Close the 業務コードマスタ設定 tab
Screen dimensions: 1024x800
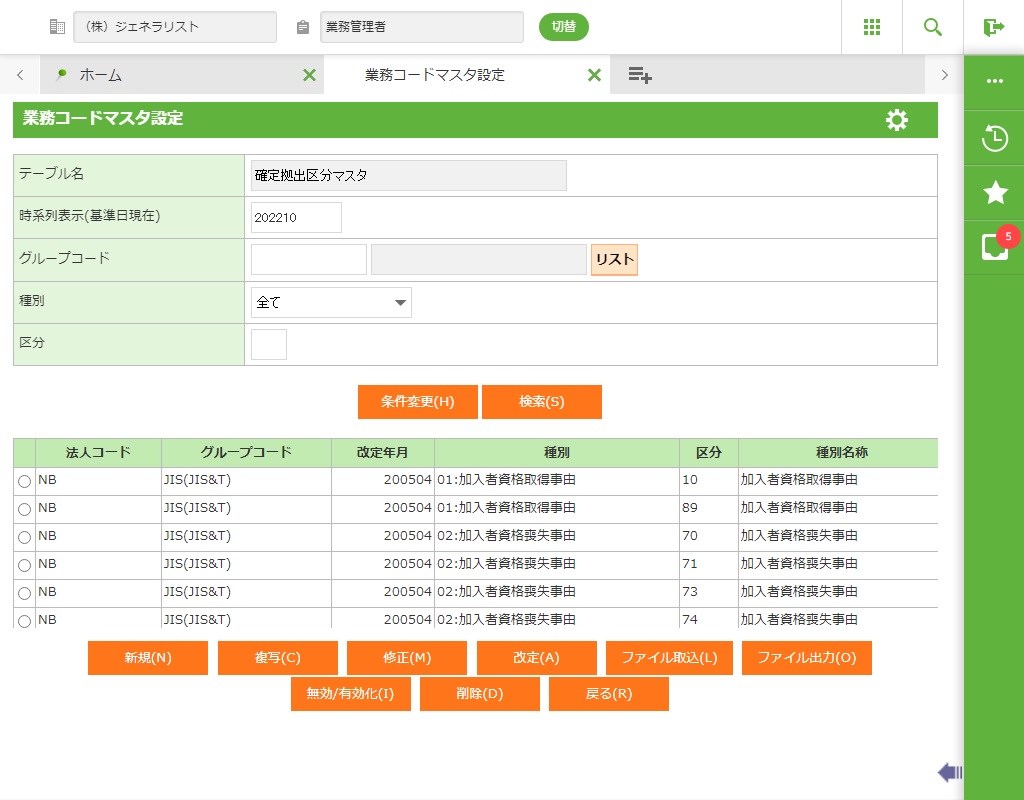(594, 75)
